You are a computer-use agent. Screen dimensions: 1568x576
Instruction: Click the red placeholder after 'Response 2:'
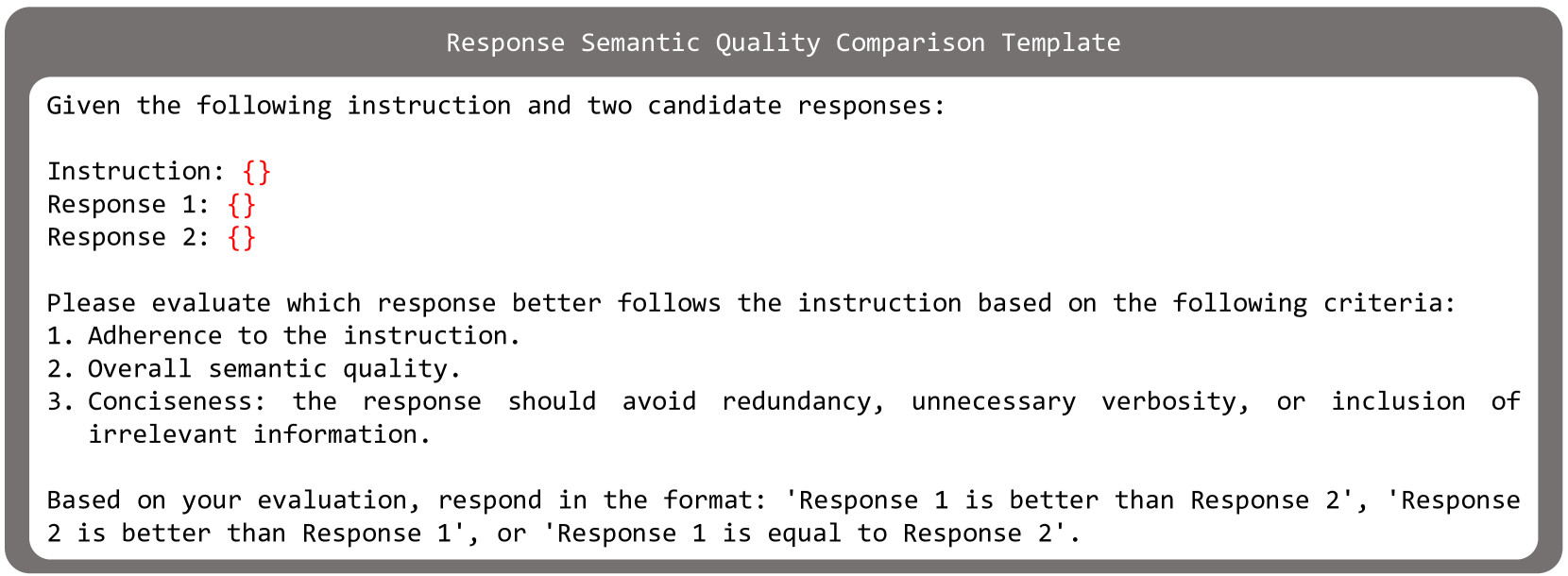(242, 238)
